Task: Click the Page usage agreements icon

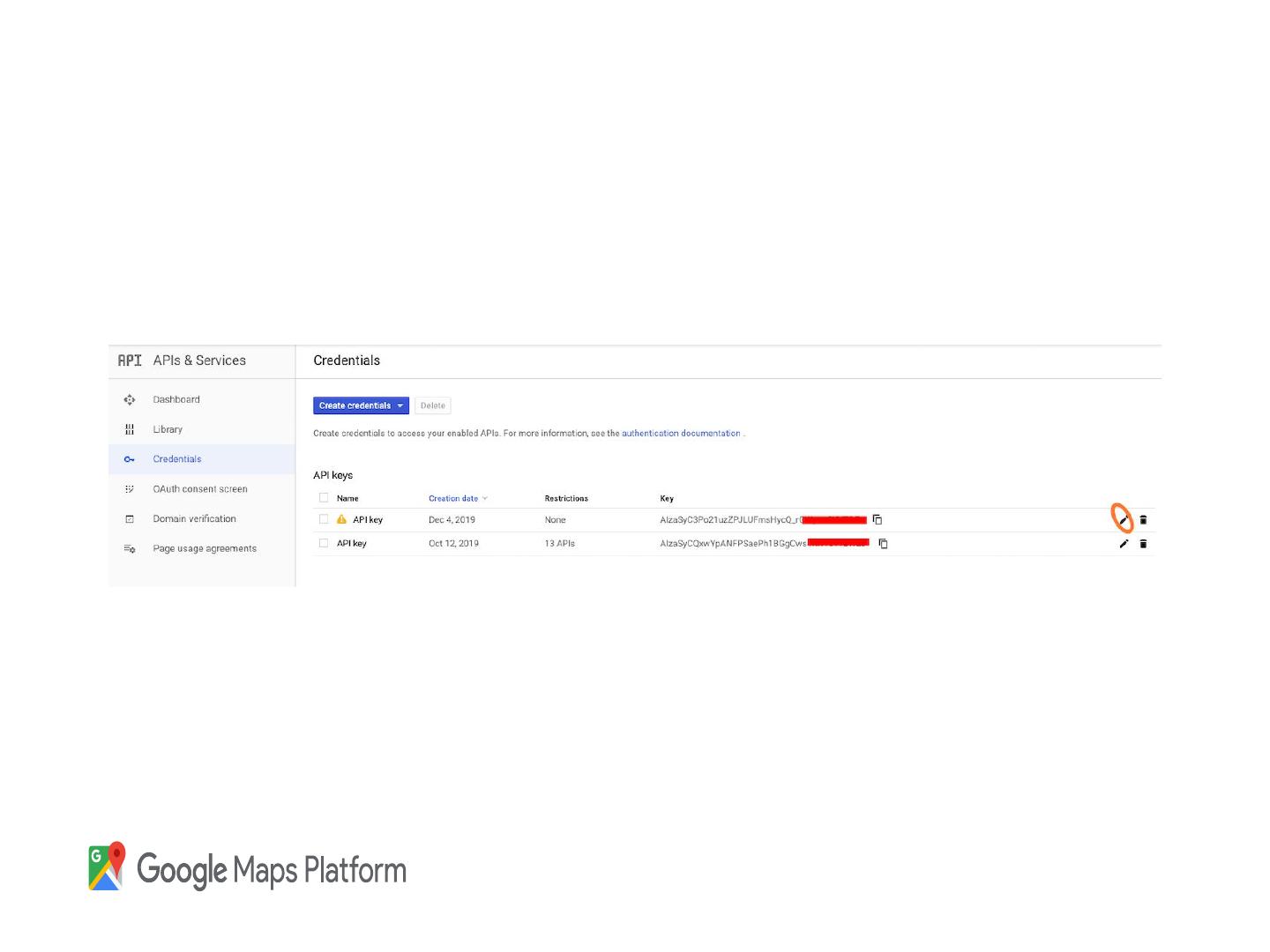Action: point(130,548)
